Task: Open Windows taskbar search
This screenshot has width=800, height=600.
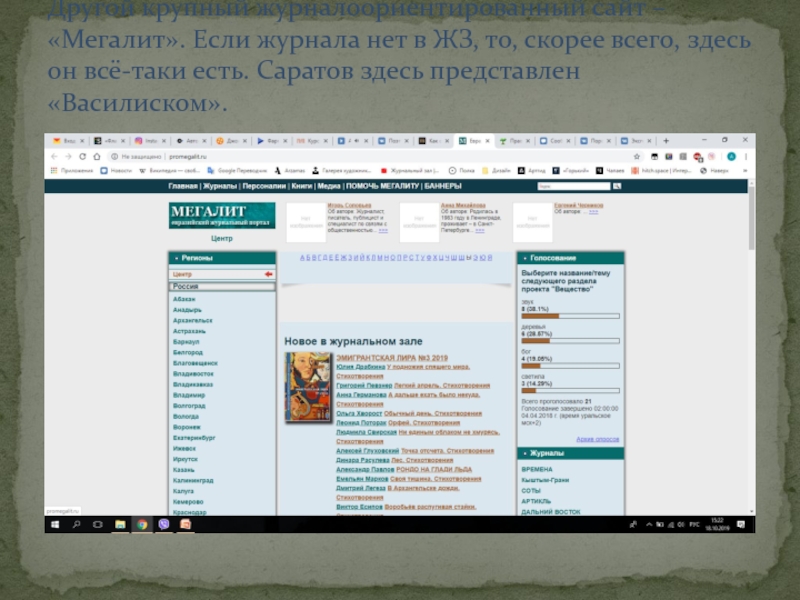Action: coord(77,524)
